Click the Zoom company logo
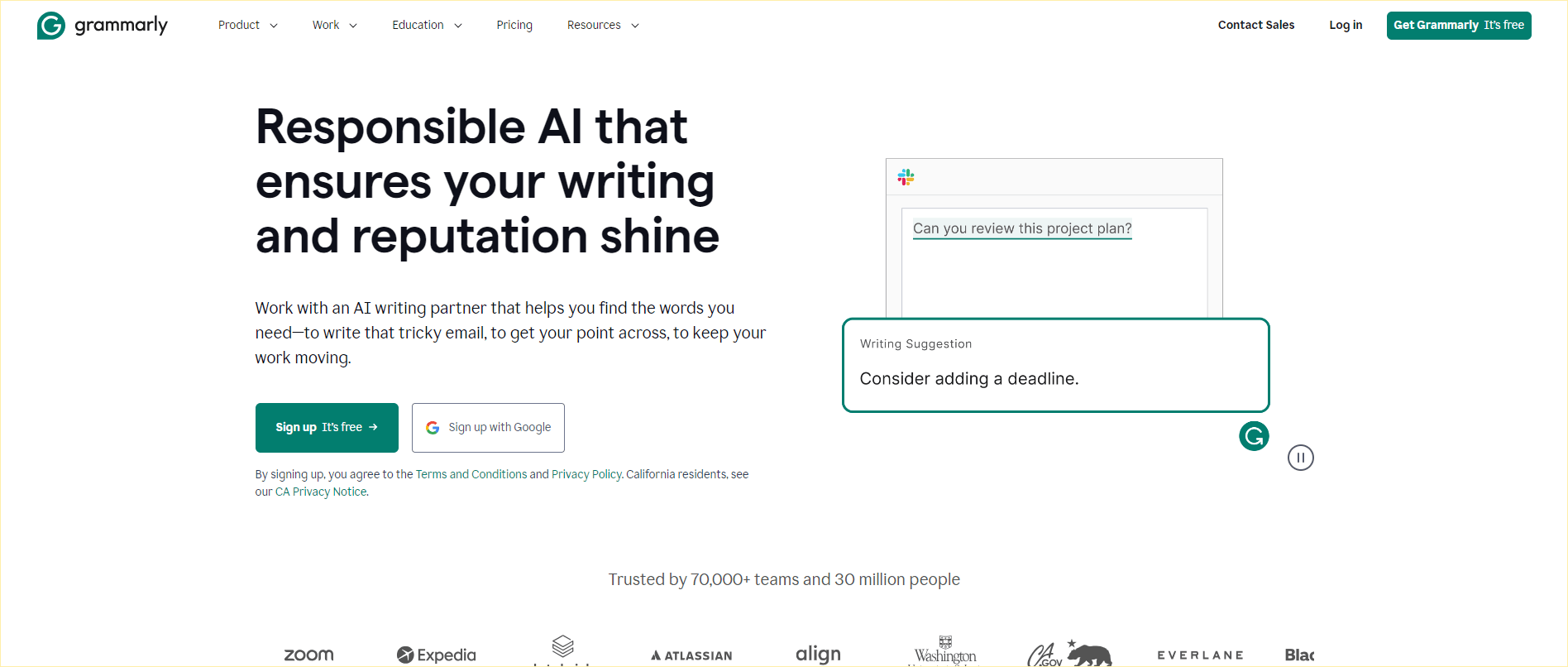1568x667 pixels. [x=308, y=655]
